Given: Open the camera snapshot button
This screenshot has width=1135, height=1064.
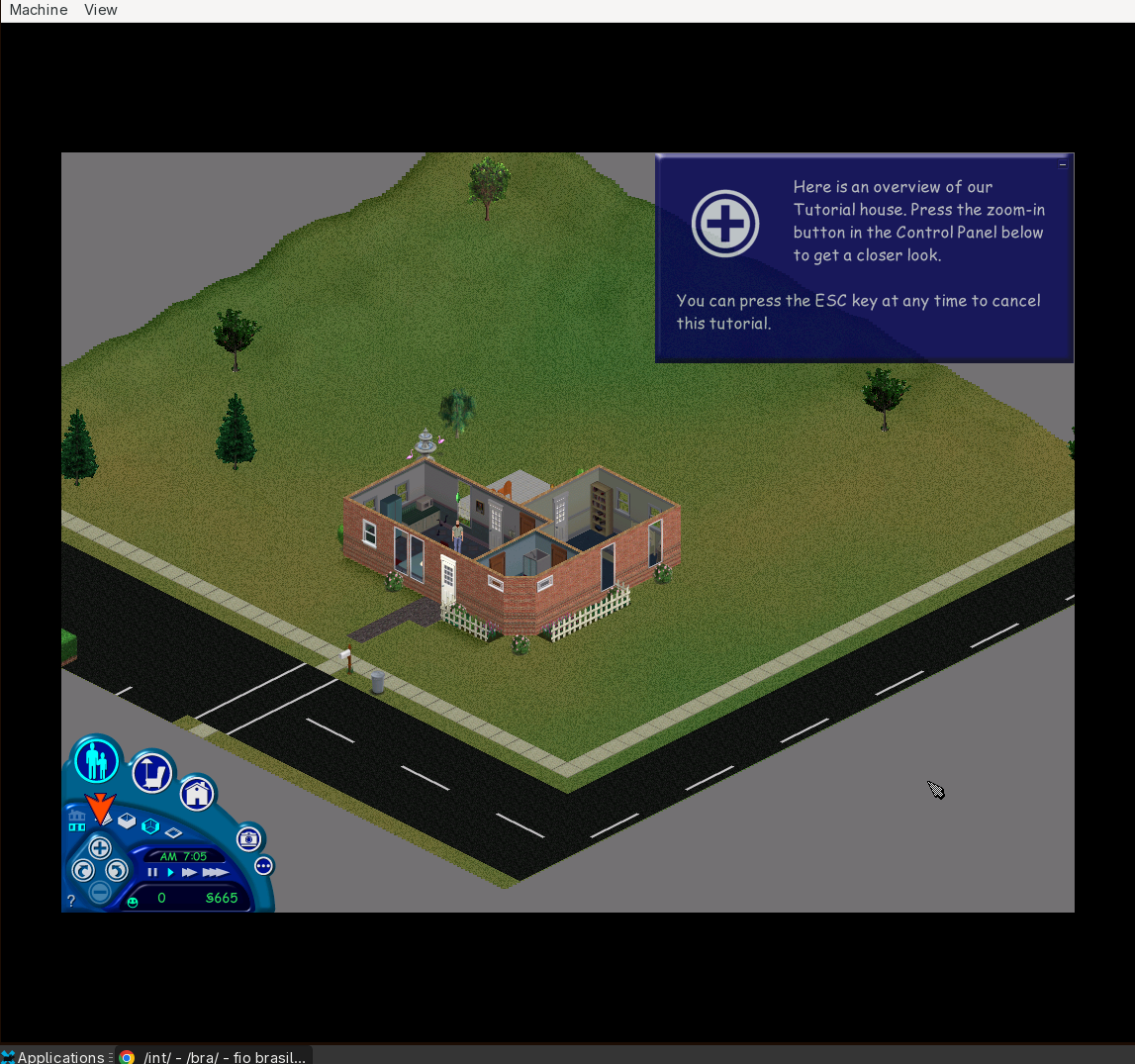Looking at the screenshot, I should [248, 839].
